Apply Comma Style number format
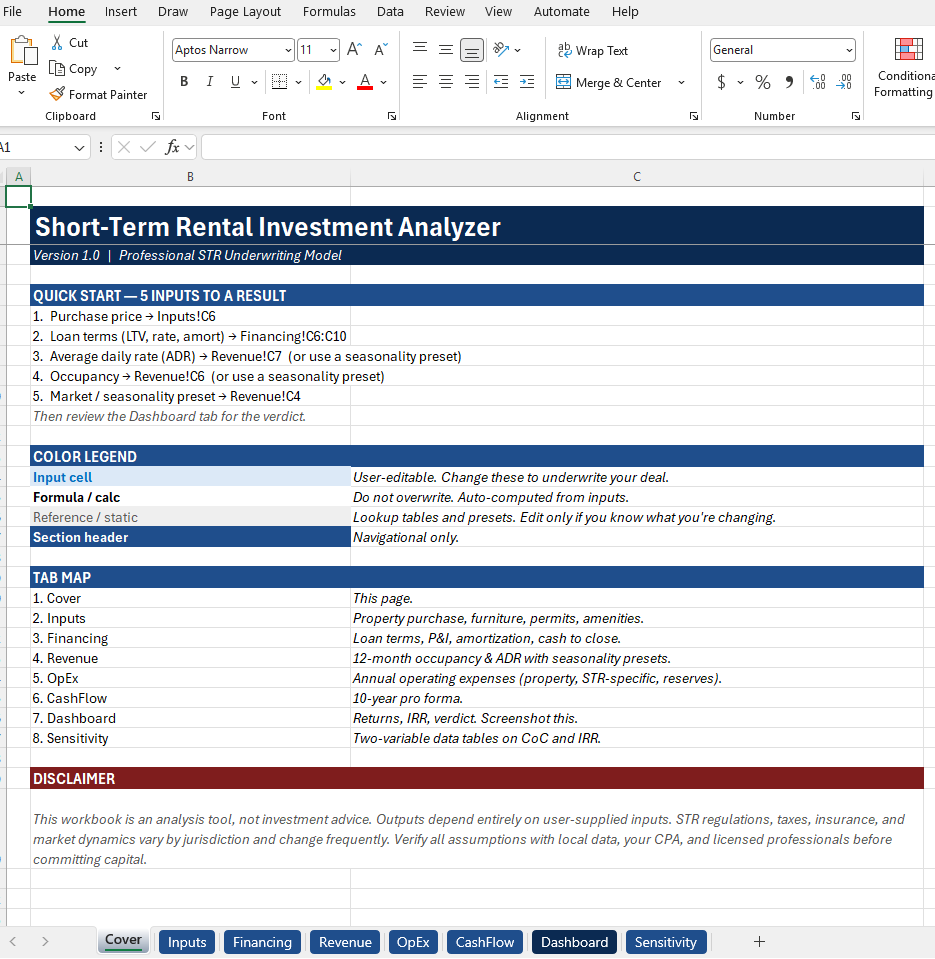Viewport: 935px width, 959px height. (x=789, y=82)
